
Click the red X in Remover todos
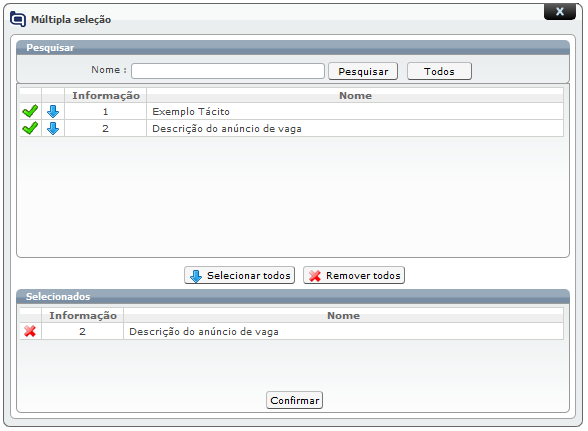pos(315,276)
